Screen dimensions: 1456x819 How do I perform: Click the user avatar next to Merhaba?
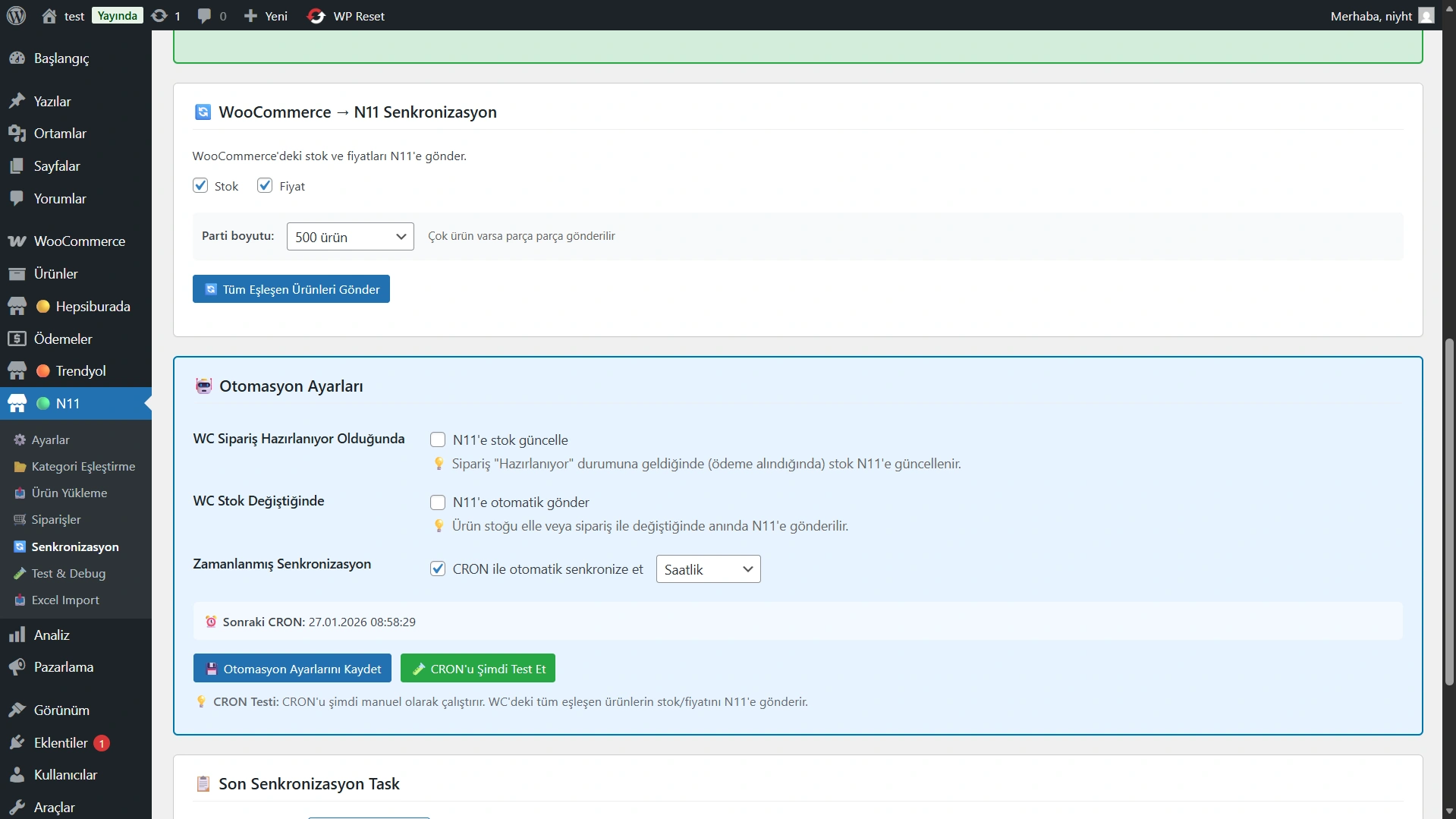[1426, 16]
